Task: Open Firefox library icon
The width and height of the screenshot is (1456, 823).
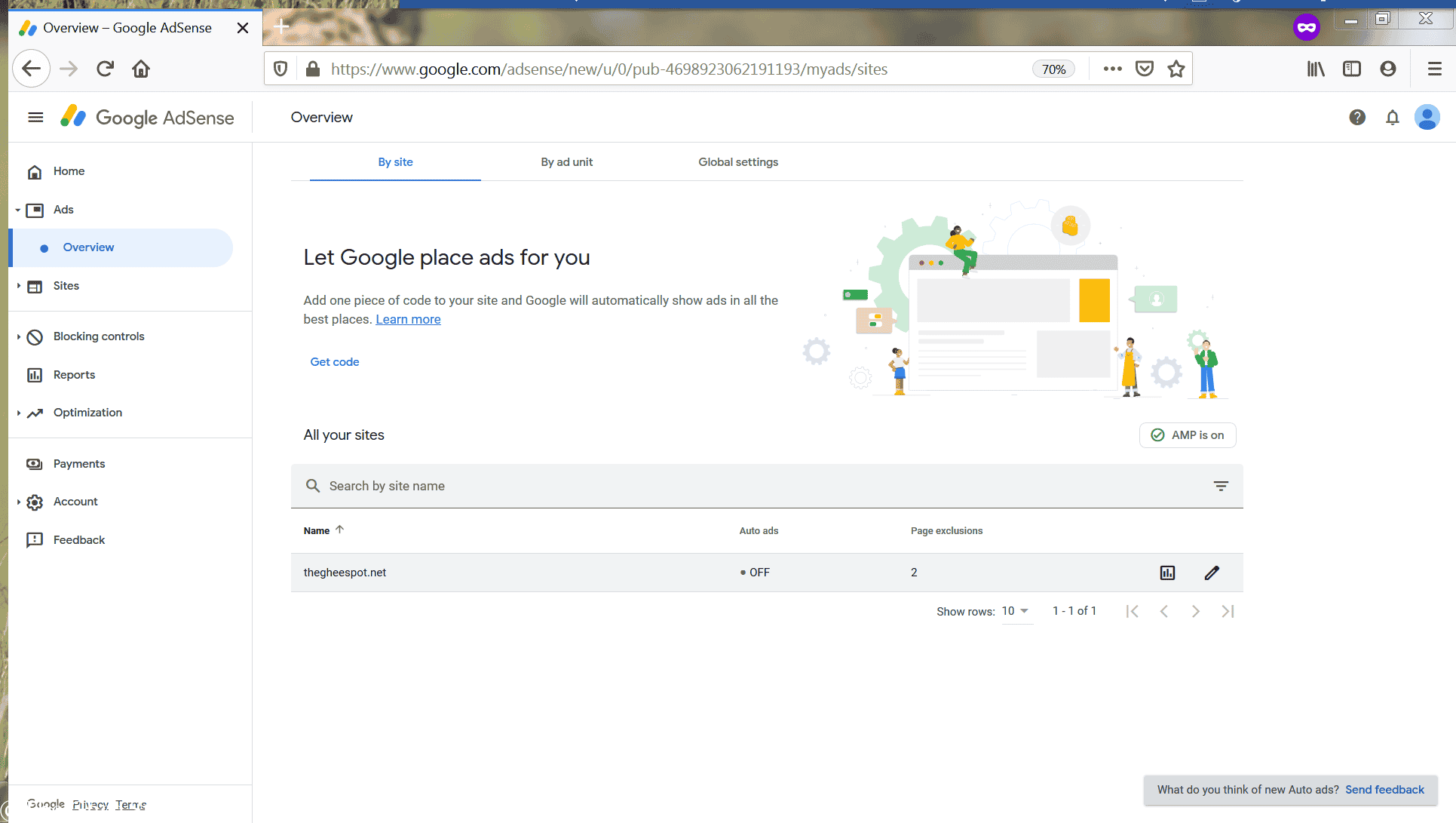Action: coord(1316,69)
